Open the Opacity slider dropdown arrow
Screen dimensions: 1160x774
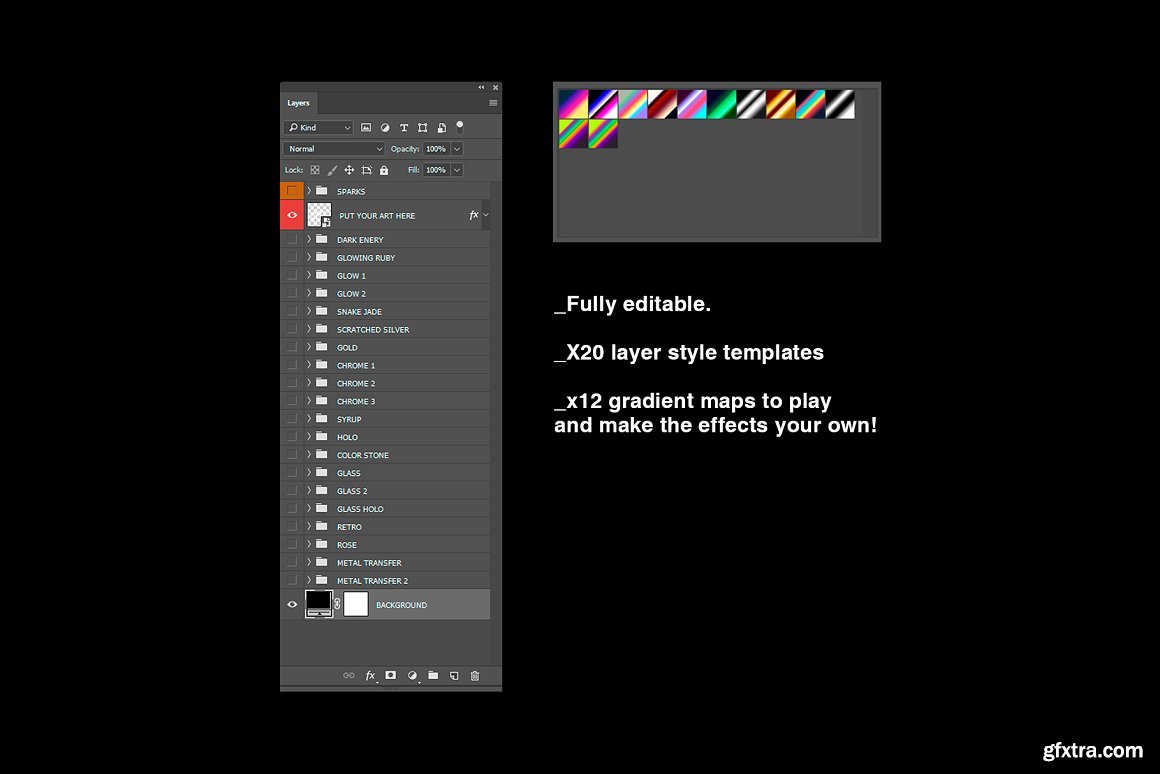[x=457, y=149]
